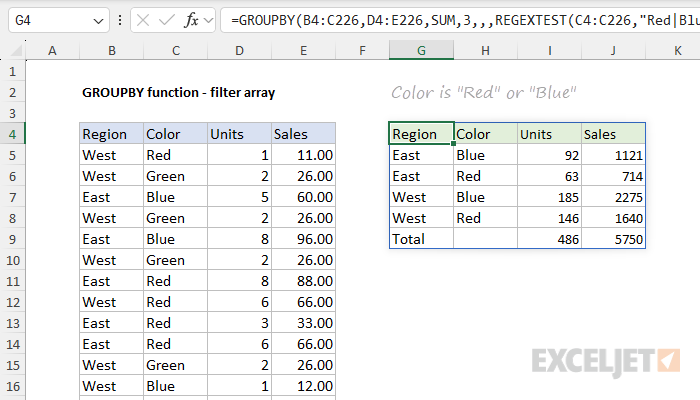Click the 'Sales' header in cell E4
The image size is (700, 400).
point(304,134)
